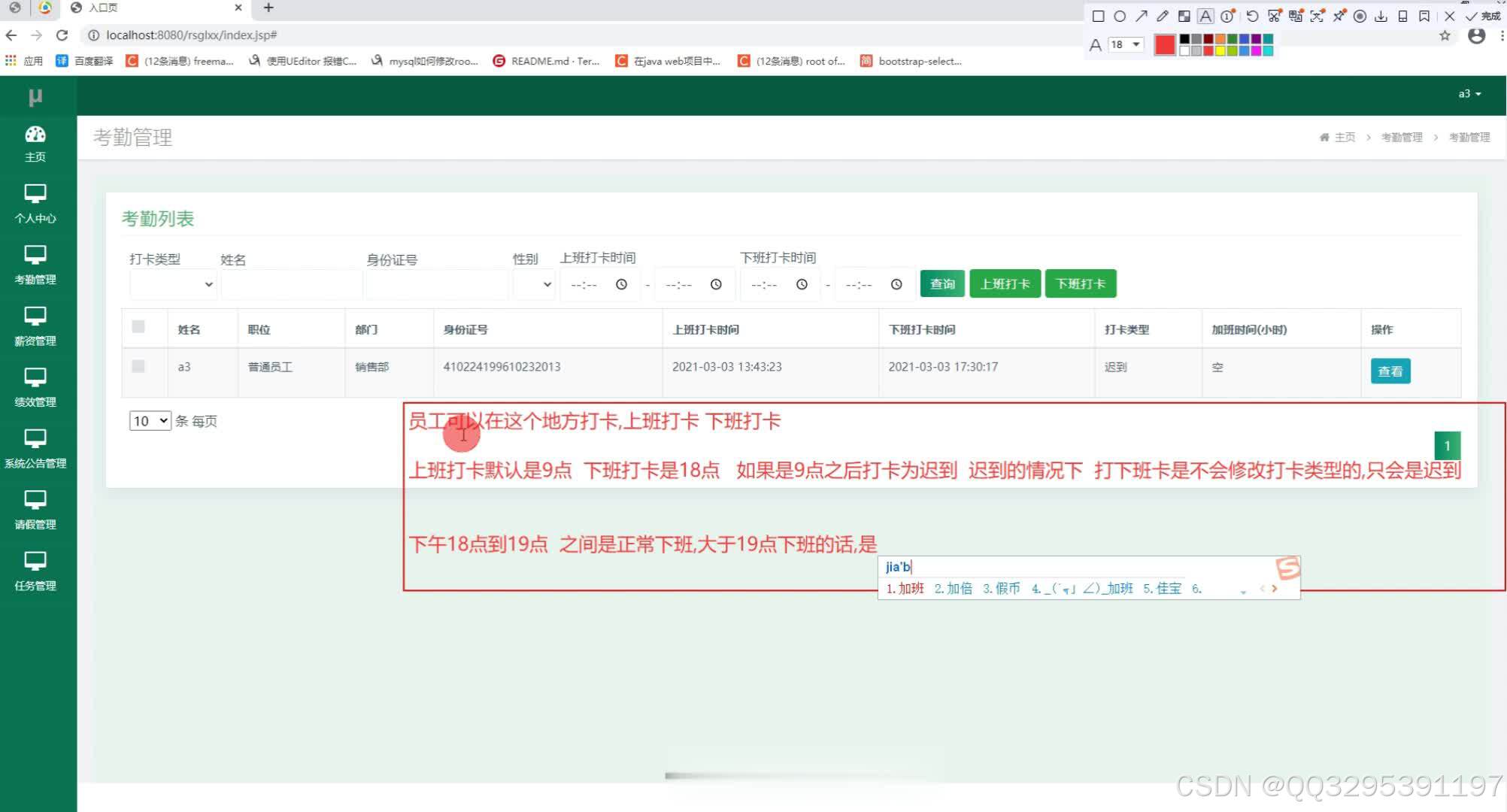Pick the black color swatch
Viewport: 1507px width, 812px height.
click(1184, 39)
